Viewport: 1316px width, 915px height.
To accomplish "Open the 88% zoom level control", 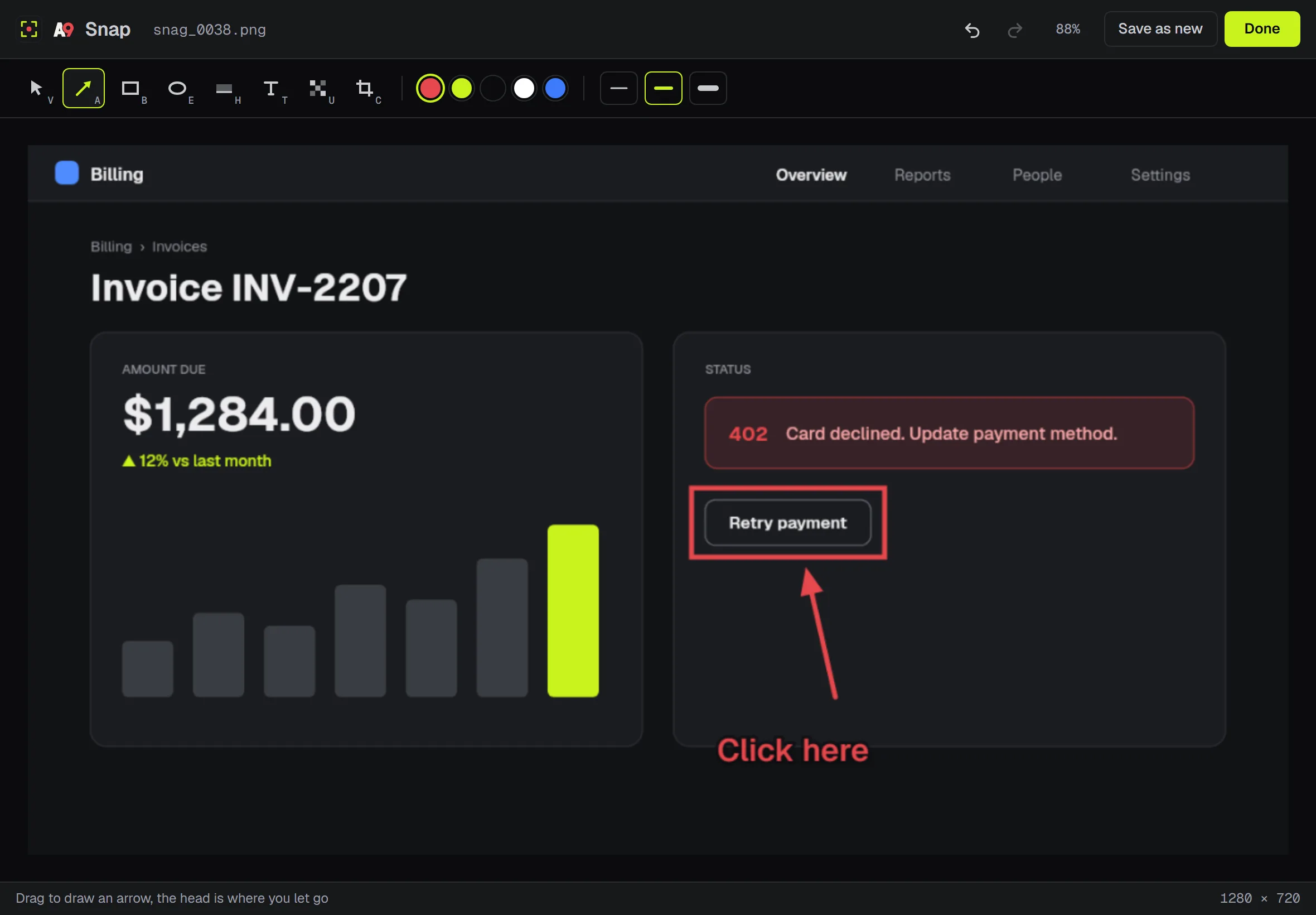I will [x=1068, y=29].
